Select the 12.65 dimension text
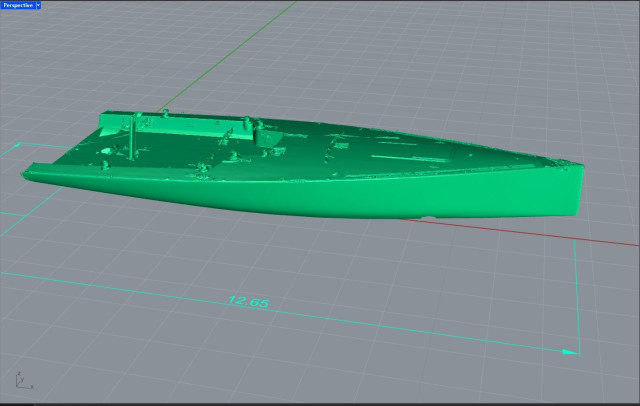640x406 pixels. coord(249,302)
